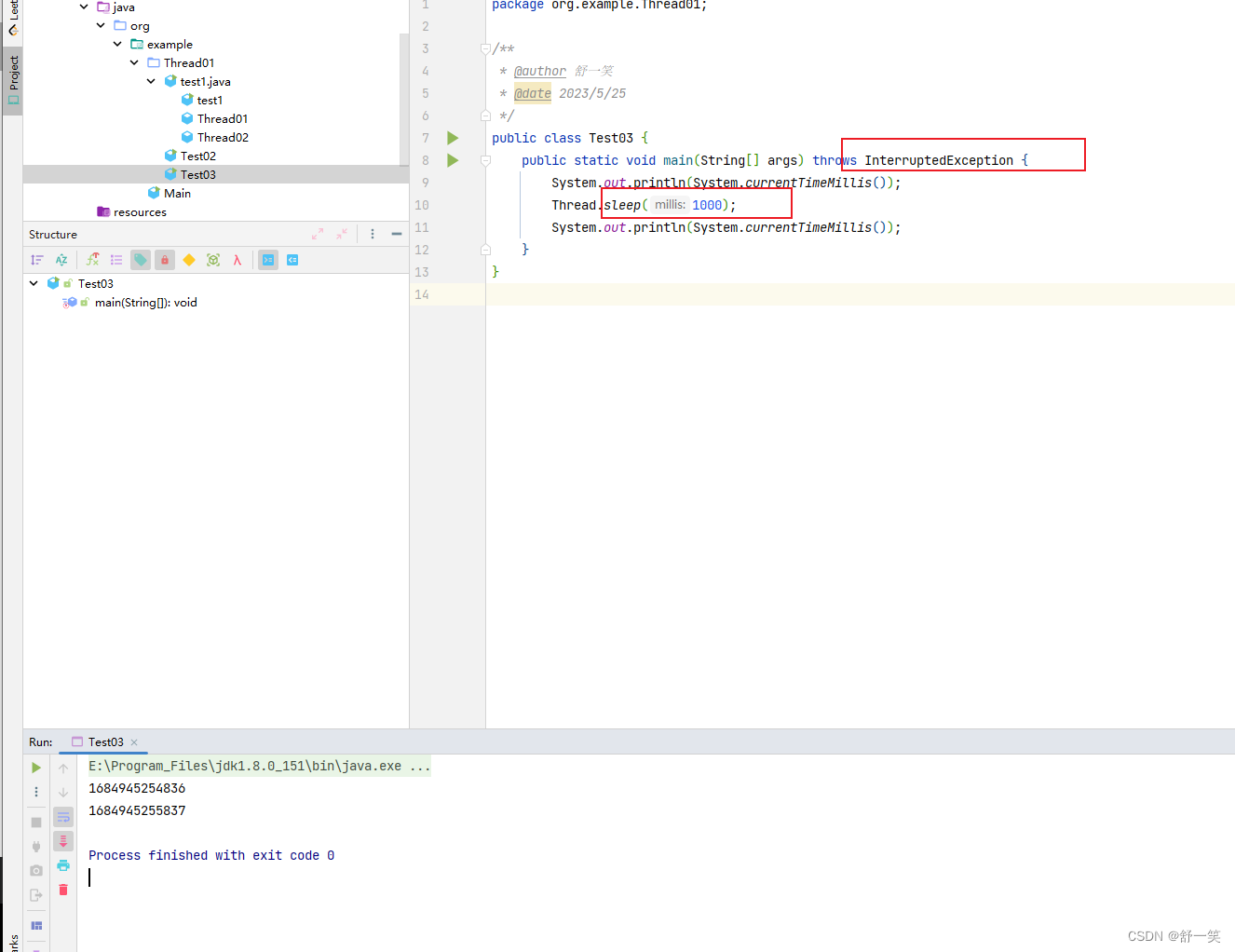Image resolution: width=1235 pixels, height=952 pixels.
Task: Switch to the Test03 run tab
Action: point(105,741)
